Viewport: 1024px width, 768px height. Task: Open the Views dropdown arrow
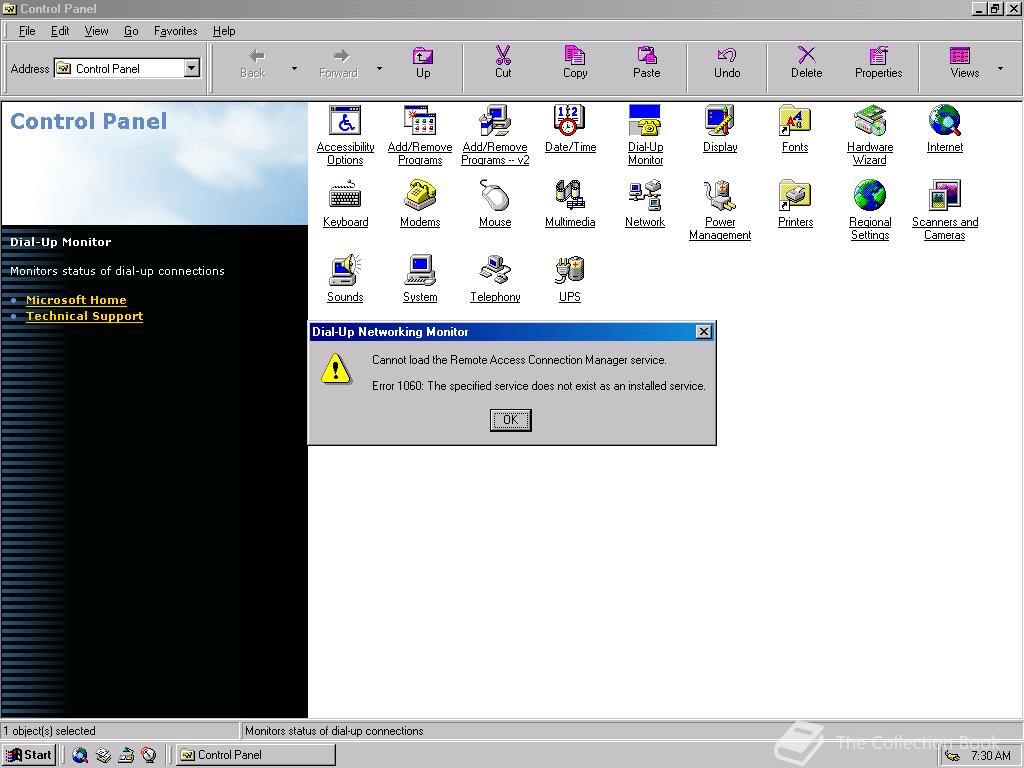pos(1000,68)
